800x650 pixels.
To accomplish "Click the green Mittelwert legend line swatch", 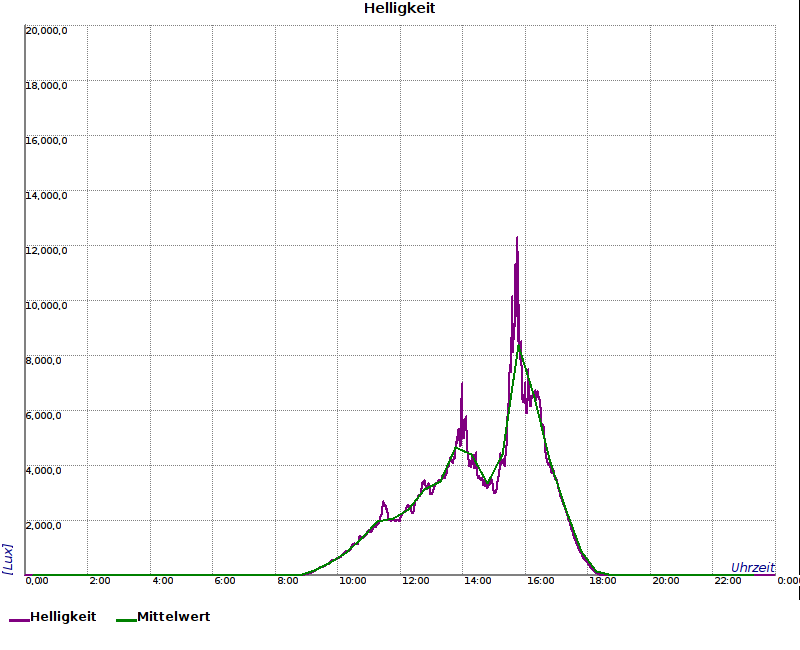I will tap(126, 620).
